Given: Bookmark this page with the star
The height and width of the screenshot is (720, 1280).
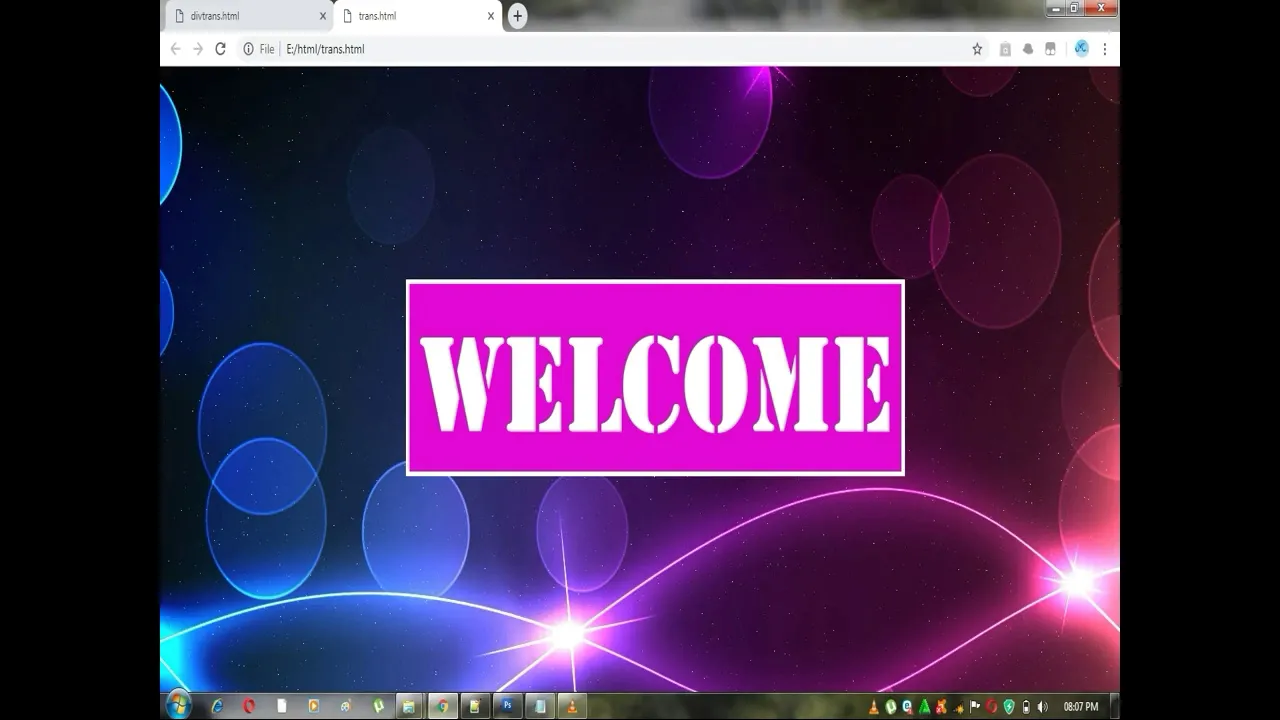Looking at the screenshot, I should coord(977,49).
